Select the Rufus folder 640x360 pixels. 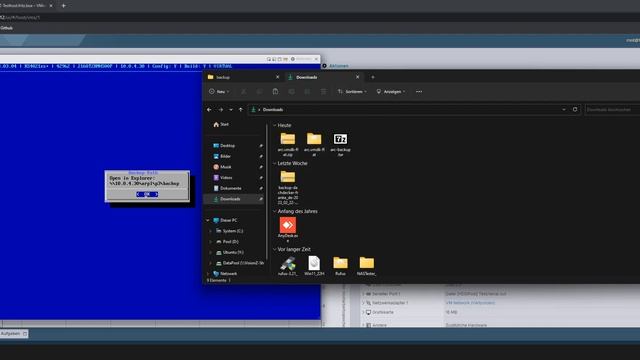click(340, 266)
